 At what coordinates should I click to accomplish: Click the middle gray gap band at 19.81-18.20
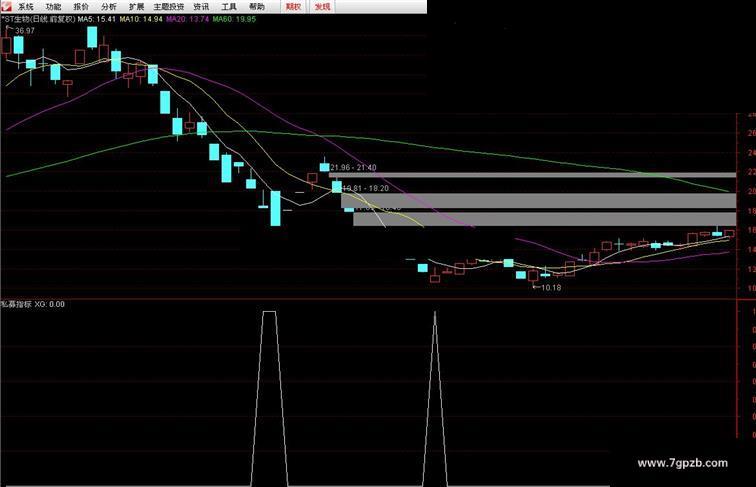(539, 201)
